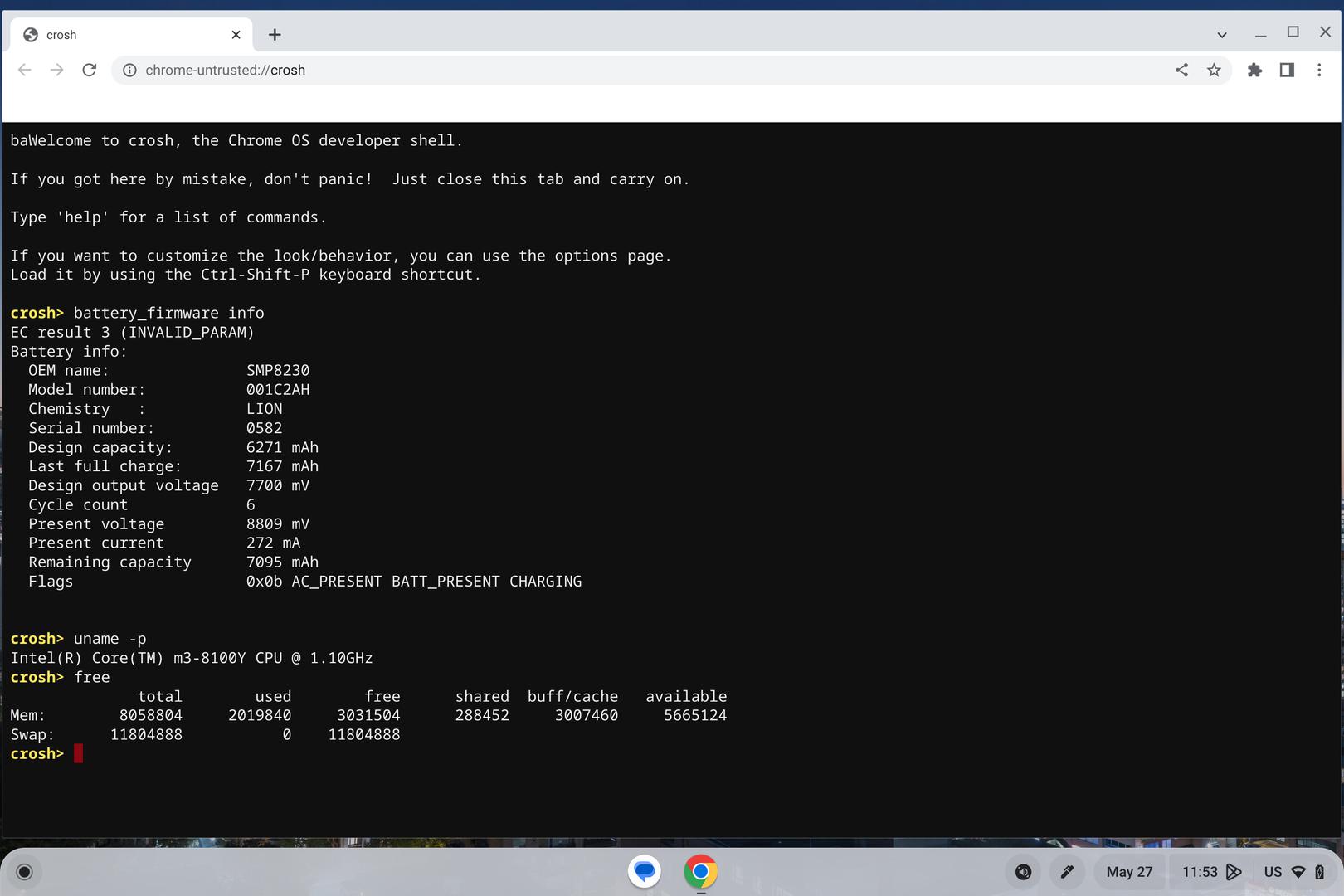Close the crosh tab

[236, 34]
